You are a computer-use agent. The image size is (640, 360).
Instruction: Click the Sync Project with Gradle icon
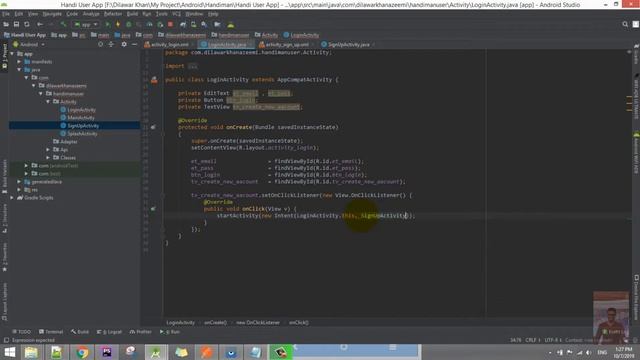pyautogui.click(x=183, y=24)
